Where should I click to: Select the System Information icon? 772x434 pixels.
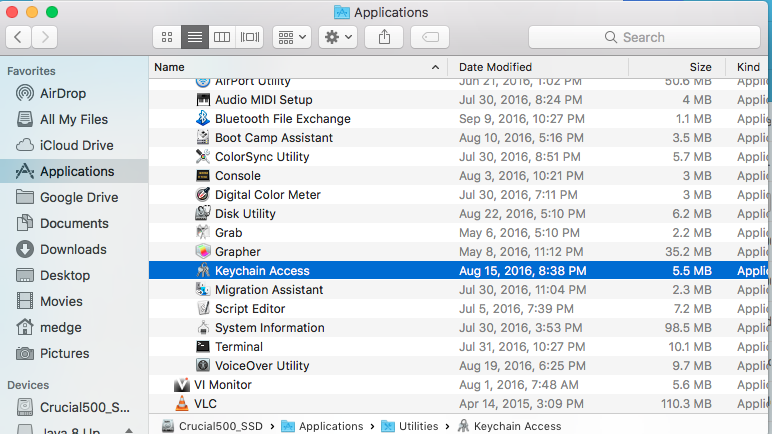[203, 328]
